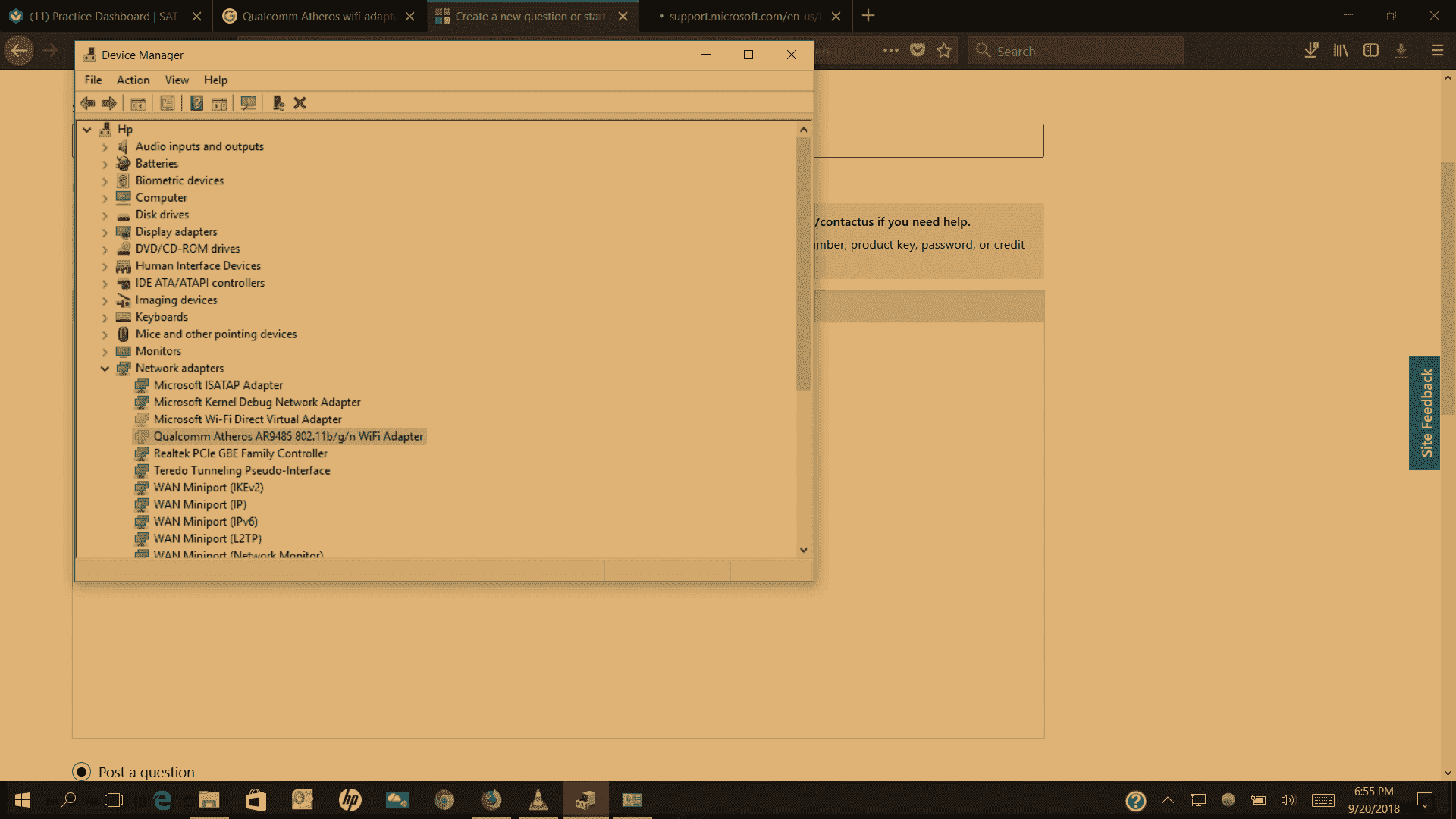Open the View menu in Device Manager
The image size is (1456, 819).
coord(177,80)
